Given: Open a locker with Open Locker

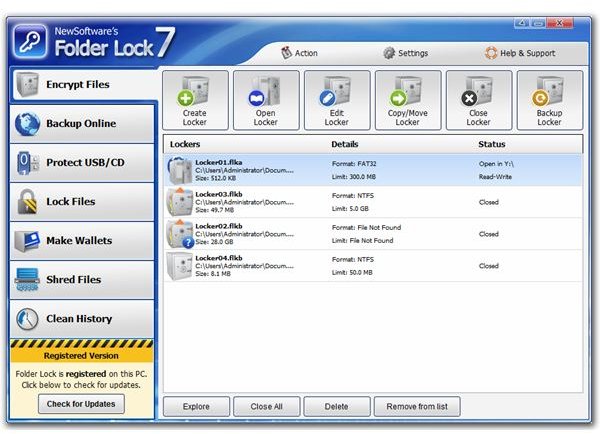Looking at the screenshot, I should pos(266,100).
